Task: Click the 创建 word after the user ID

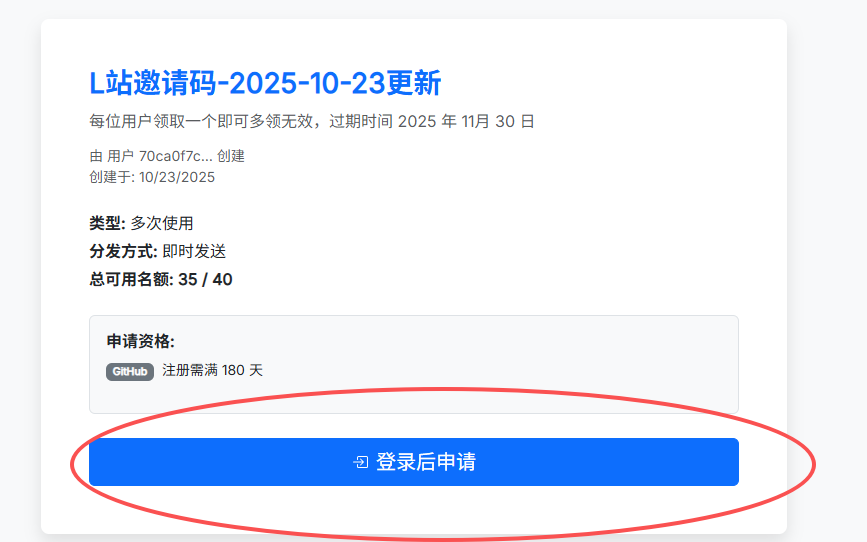Action: point(231,156)
